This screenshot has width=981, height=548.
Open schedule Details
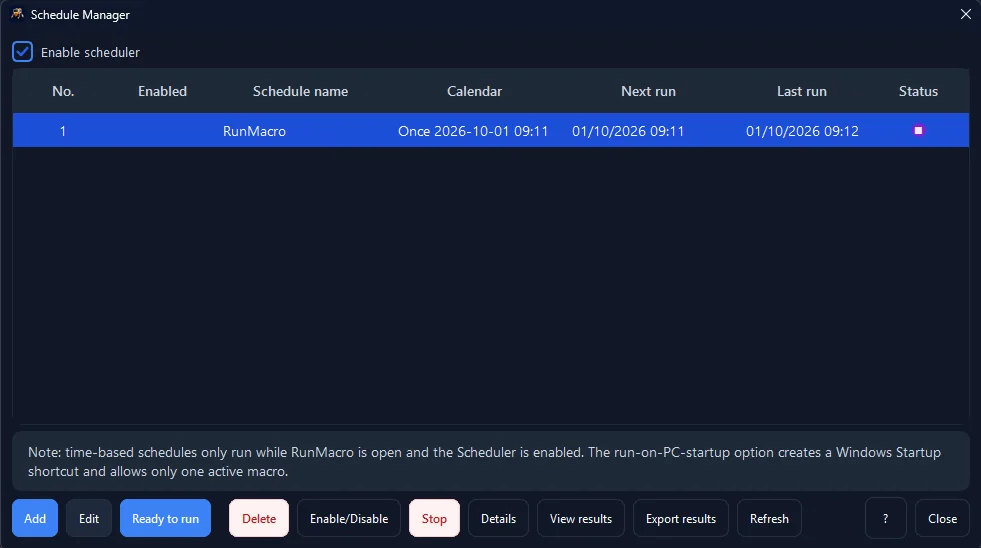499,519
